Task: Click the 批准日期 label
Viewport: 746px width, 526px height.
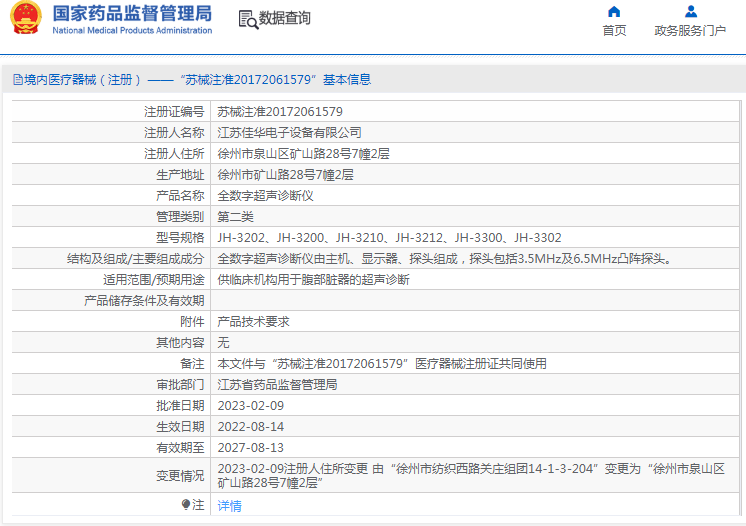Action: (x=180, y=406)
